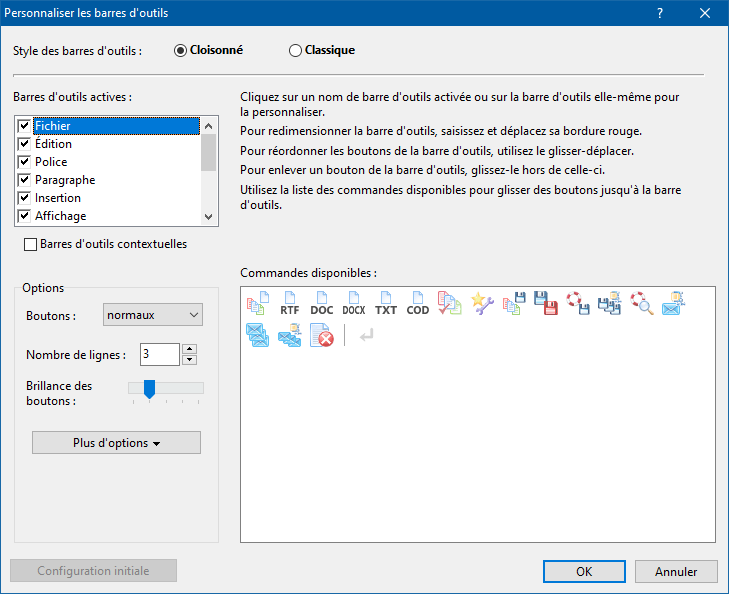Click the double red floppy disk icon
The height and width of the screenshot is (594, 729).
[545, 304]
